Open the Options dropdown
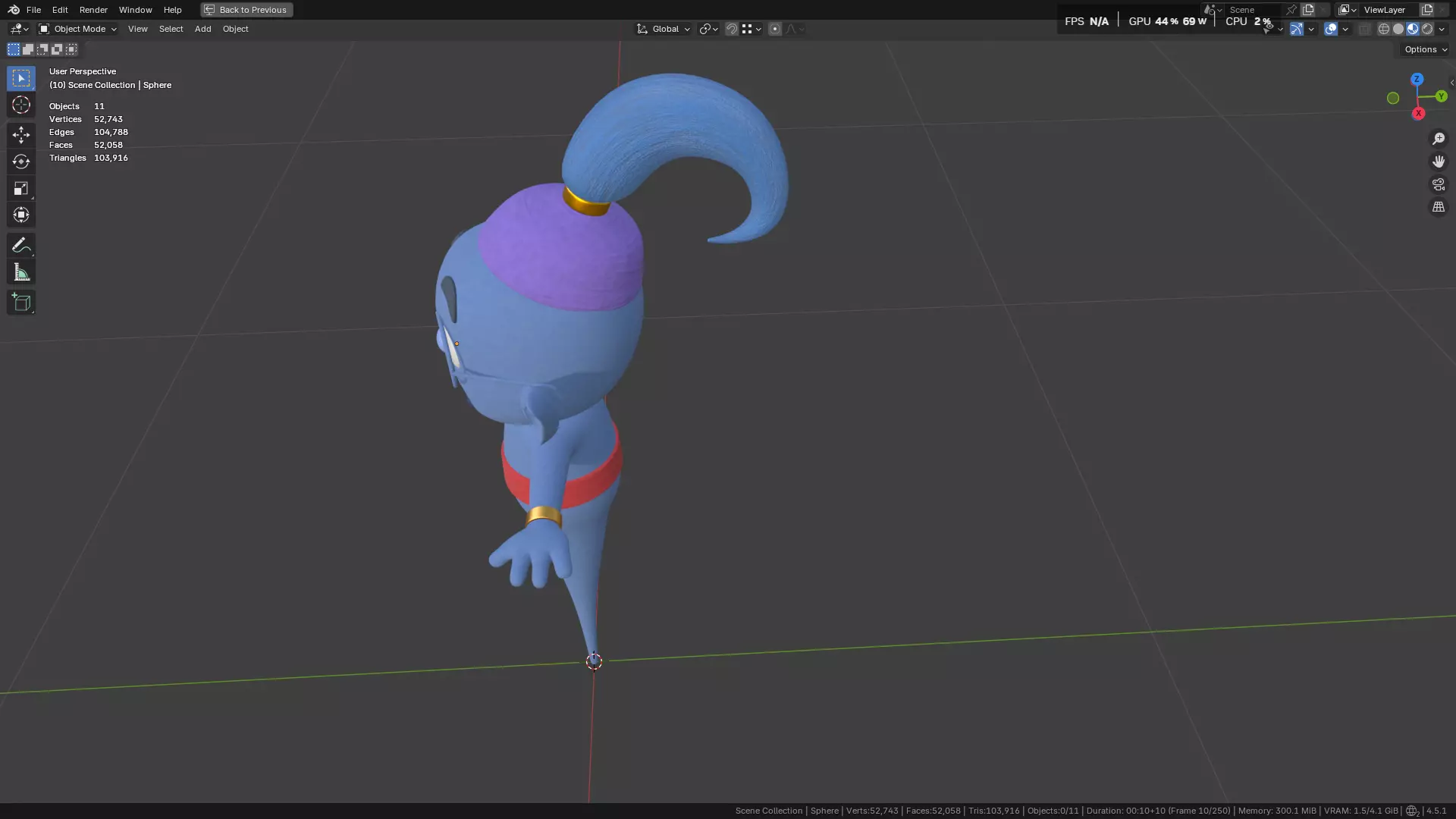 click(1426, 49)
